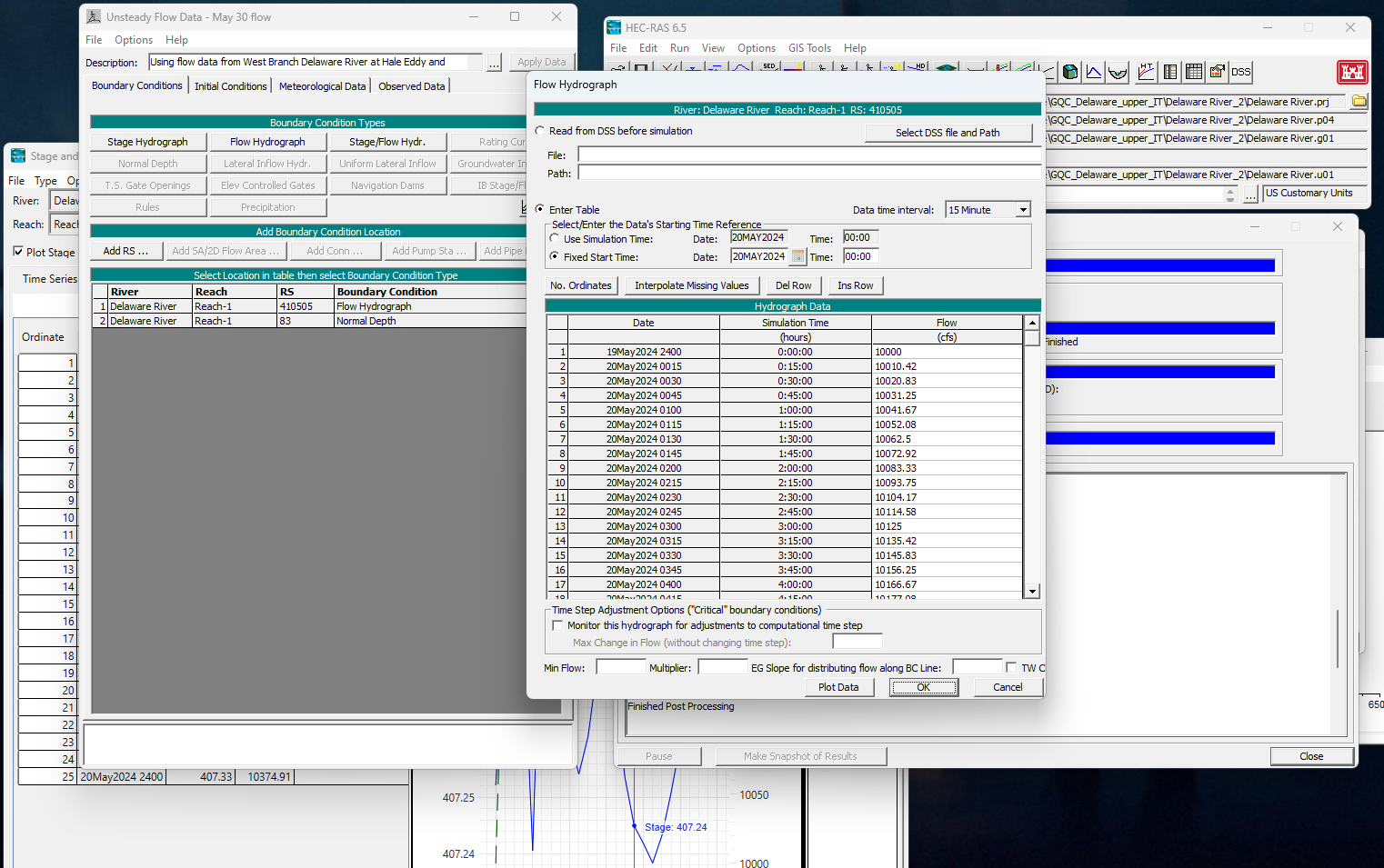The width and height of the screenshot is (1384, 868).
Task: Click the DSS toolbar icon in HEC-RAS
Action: tap(1240, 72)
